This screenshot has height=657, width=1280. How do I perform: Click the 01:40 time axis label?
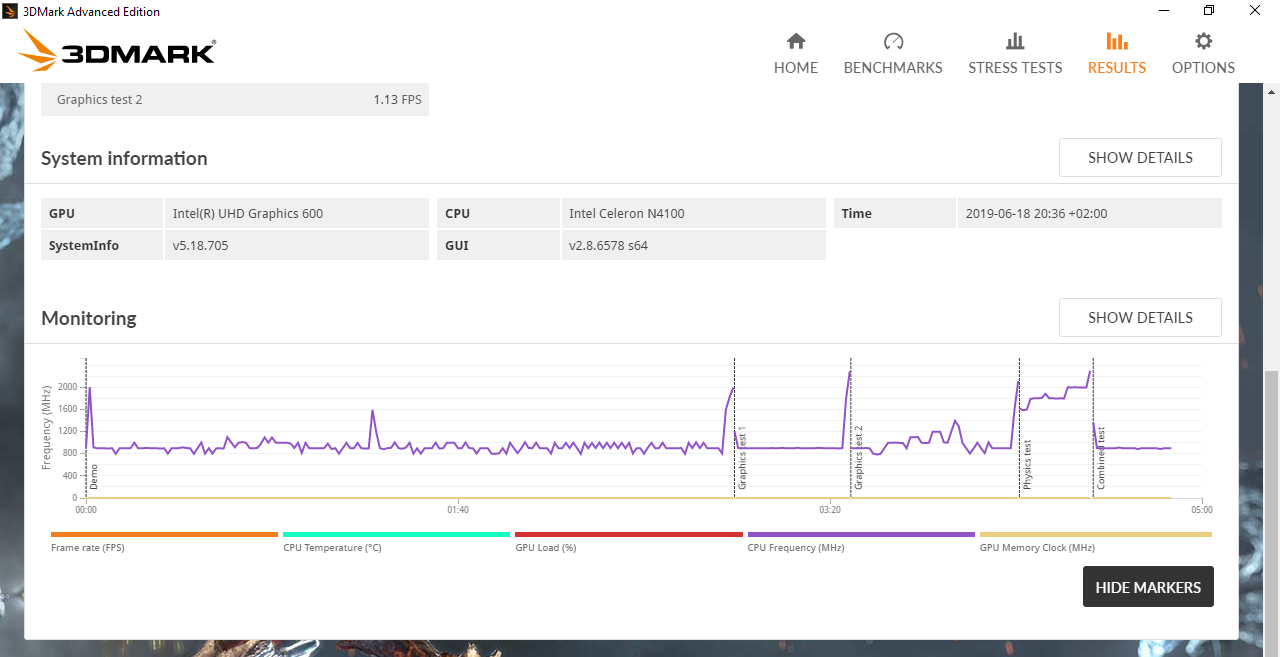point(458,510)
